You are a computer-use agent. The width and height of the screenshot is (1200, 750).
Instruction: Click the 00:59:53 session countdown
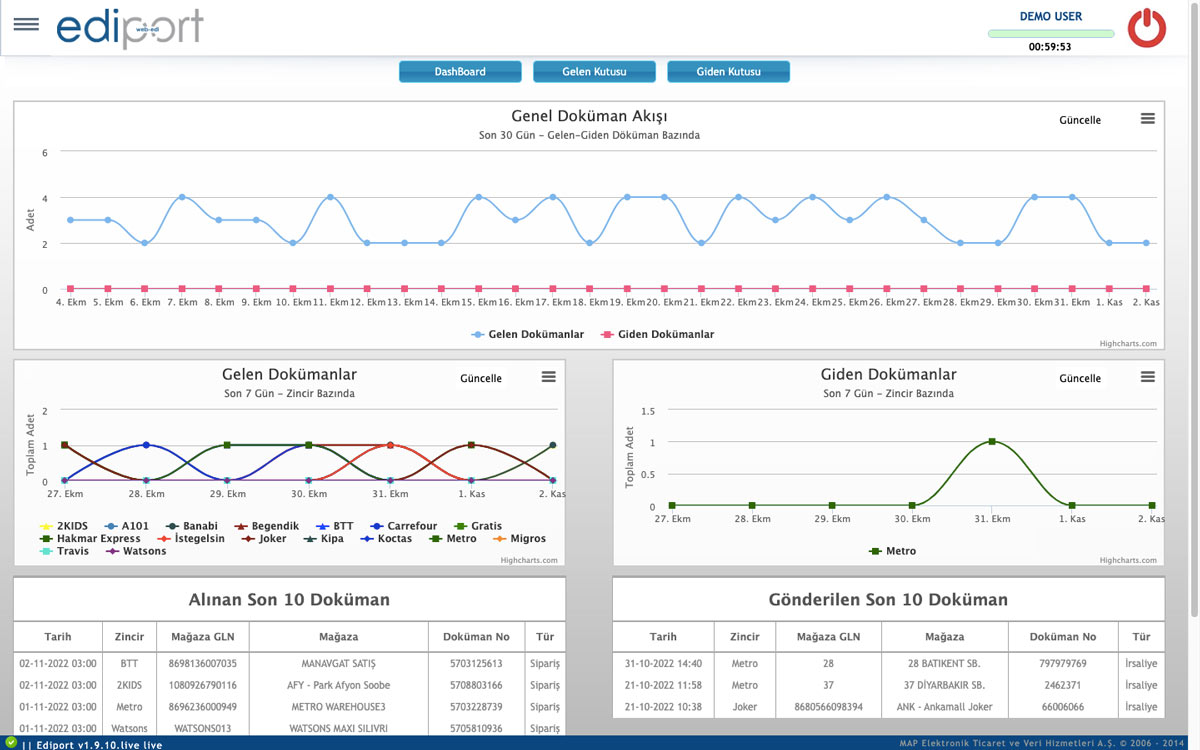[x=1050, y=47]
